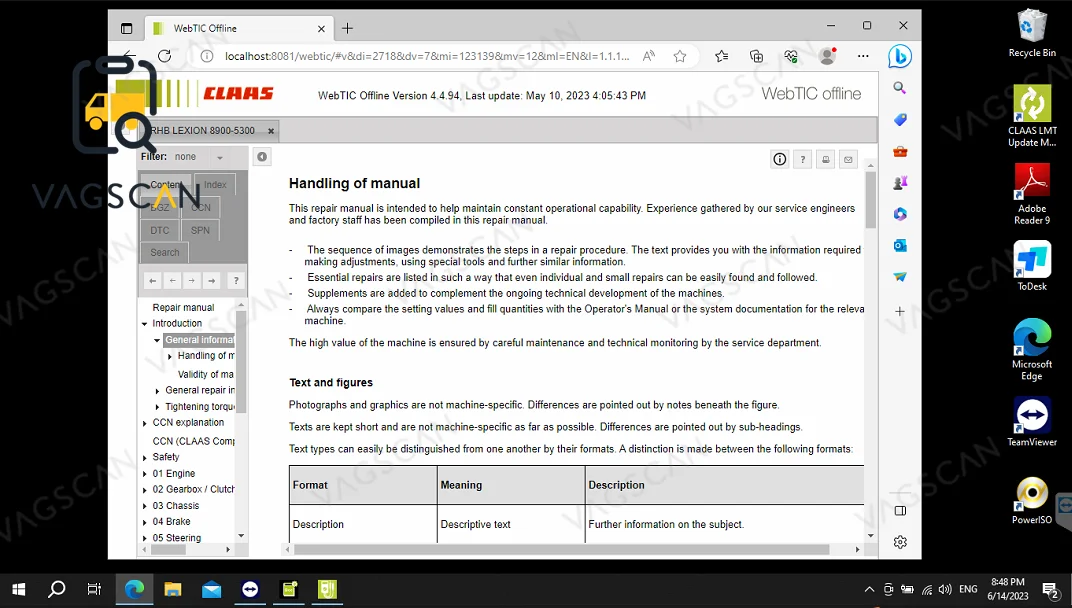
Task: Expand 01 Engine node
Action: [144, 474]
